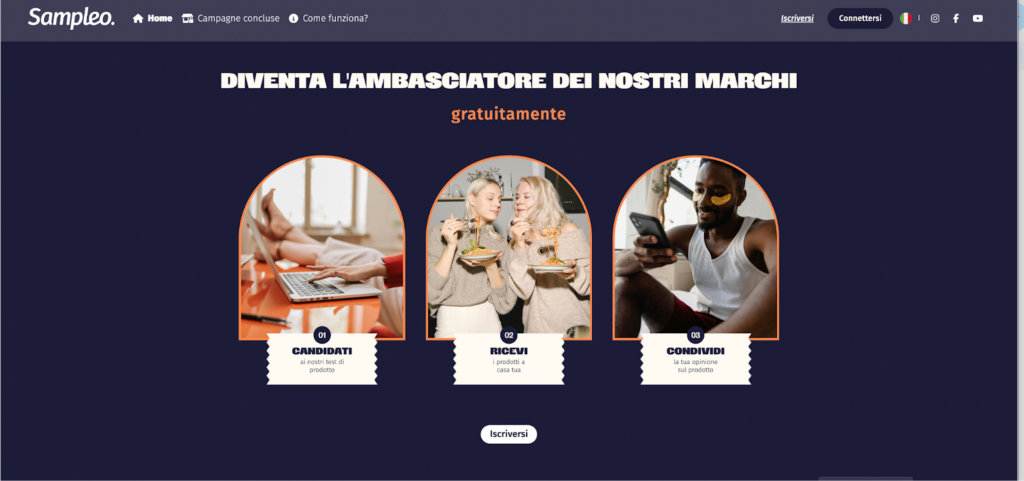Viewport: 1024px width, 481px height.
Task: Click the Come funziona info icon
Action: pyautogui.click(x=293, y=18)
